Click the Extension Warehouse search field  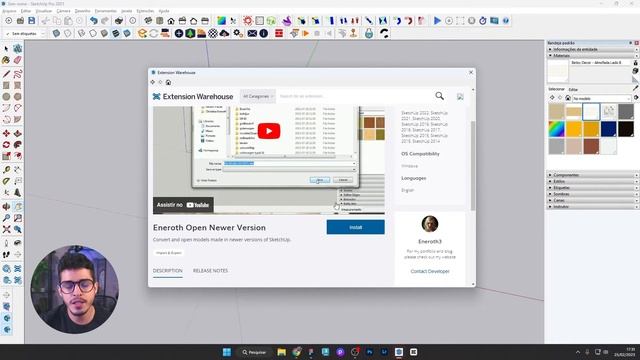(354, 96)
